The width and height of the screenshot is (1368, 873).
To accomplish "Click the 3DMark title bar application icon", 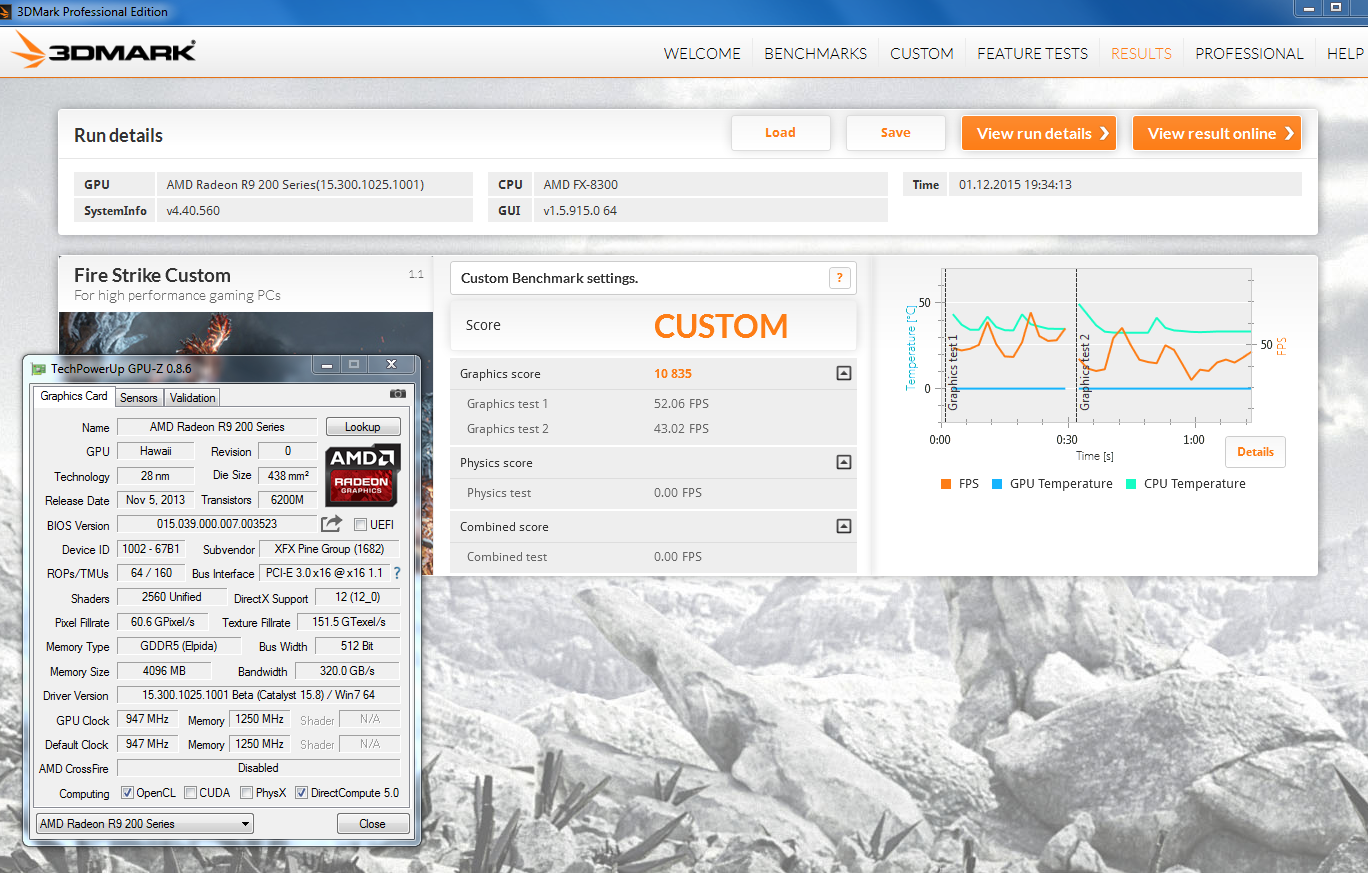I will [x=8, y=11].
